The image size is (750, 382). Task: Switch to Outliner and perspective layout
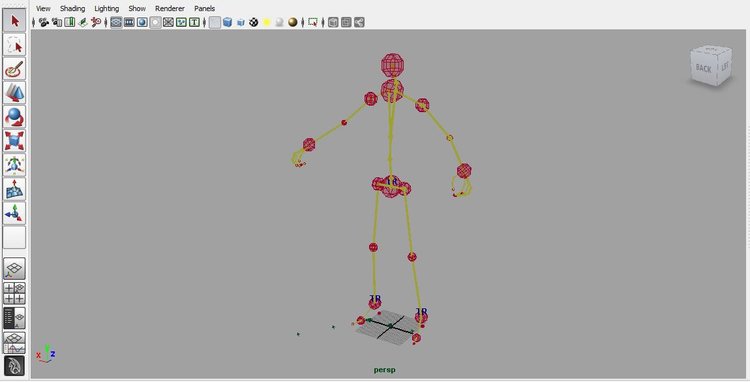(14, 318)
